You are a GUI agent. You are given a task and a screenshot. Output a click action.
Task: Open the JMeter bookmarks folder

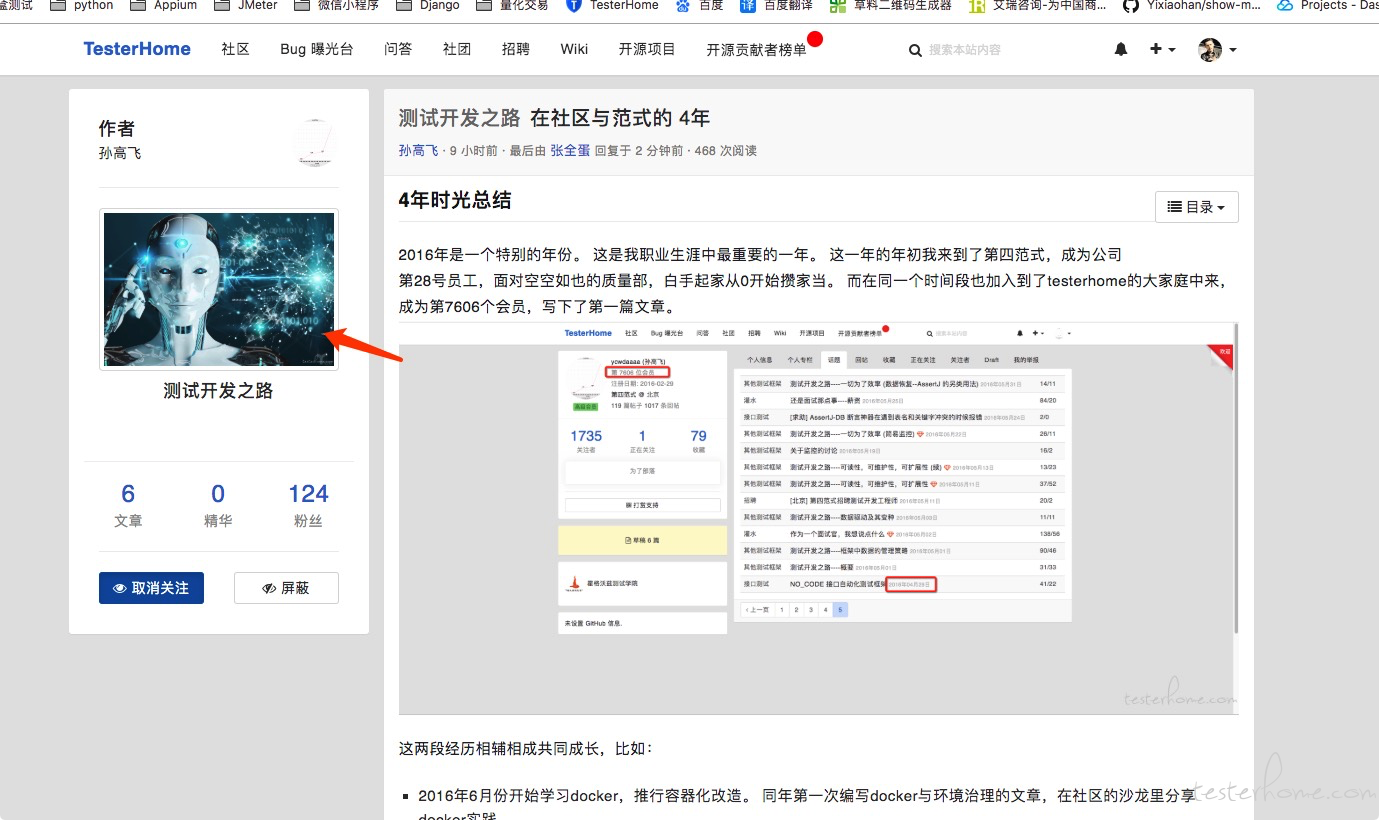point(246,5)
